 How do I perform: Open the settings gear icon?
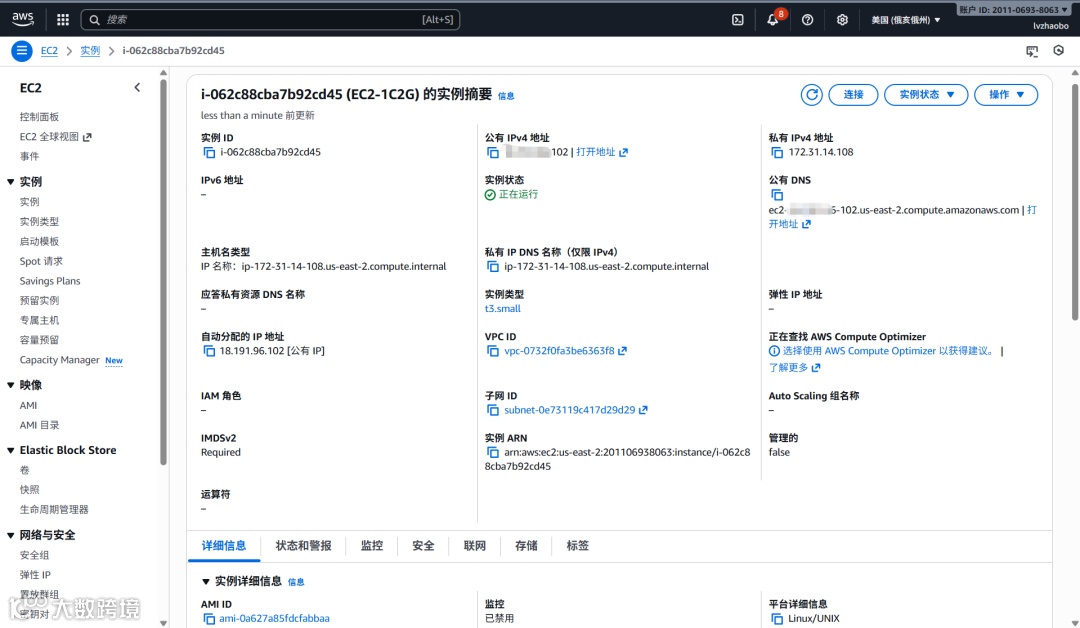pyautogui.click(x=842, y=20)
